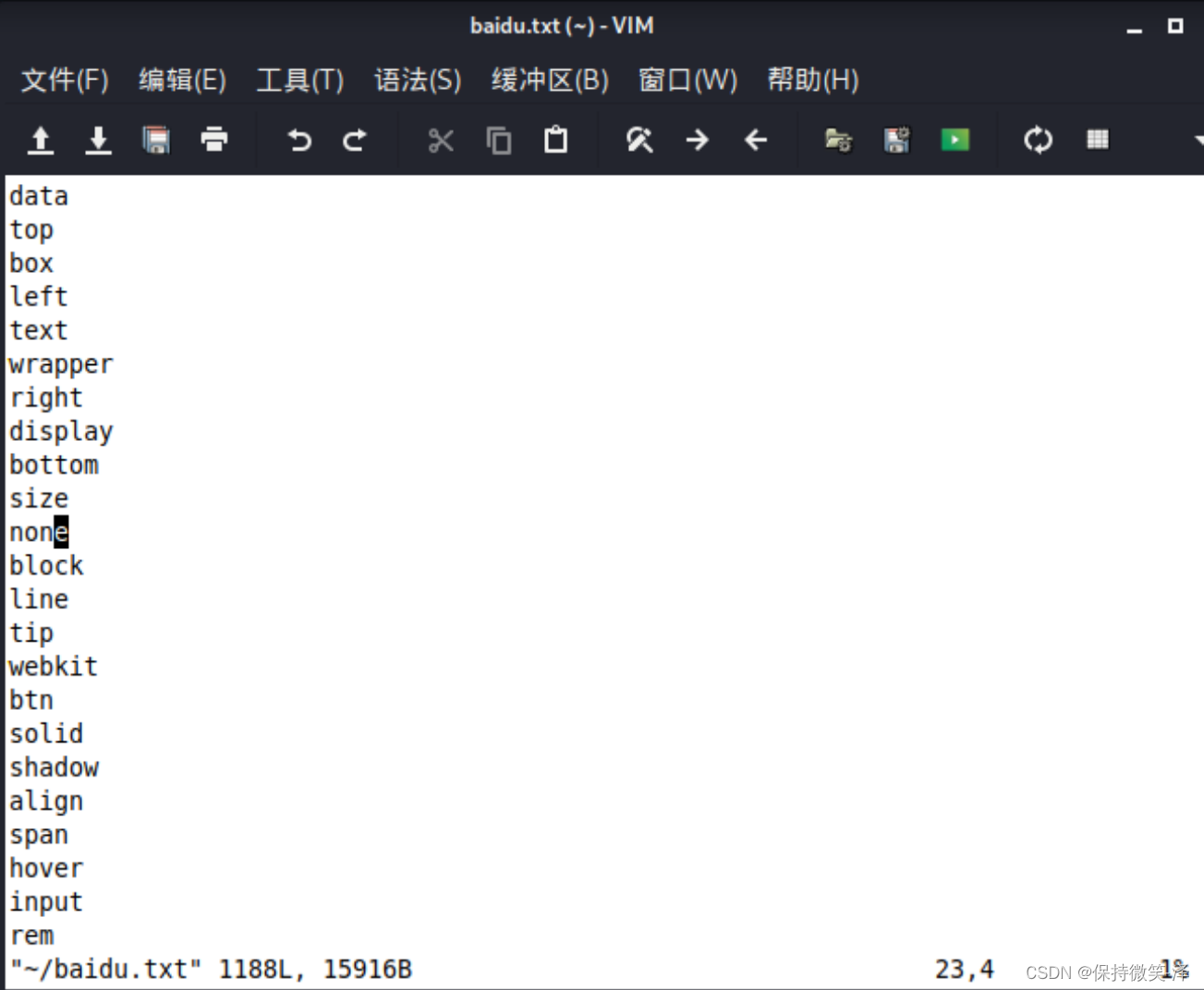Screen dimensions: 1204x990
Task: Open the 语法(S) menu
Action: coord(418,80)
